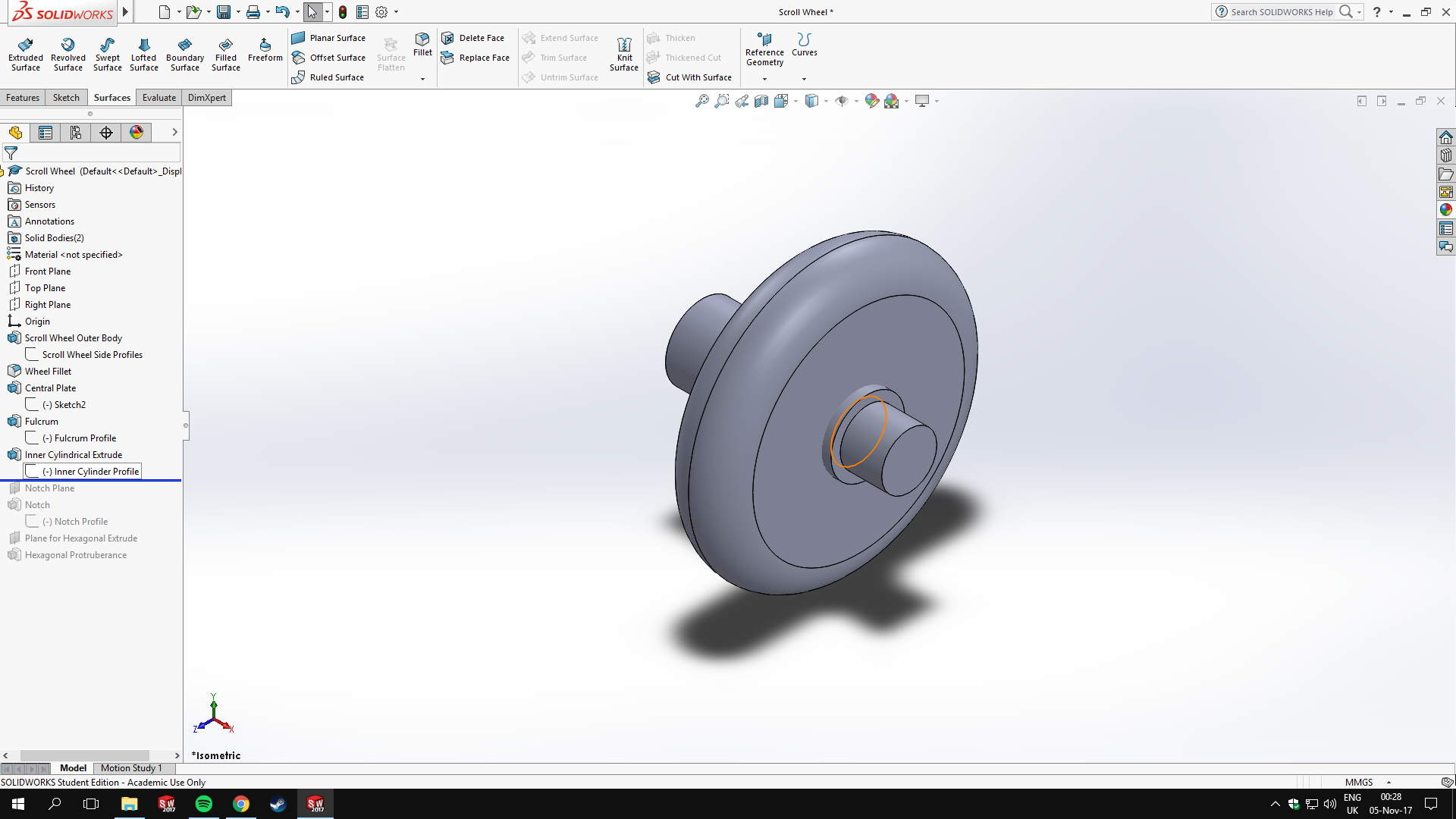
Task: Click the Offset Surface tool
Action: pyautogui.click(x=328, y=58)
